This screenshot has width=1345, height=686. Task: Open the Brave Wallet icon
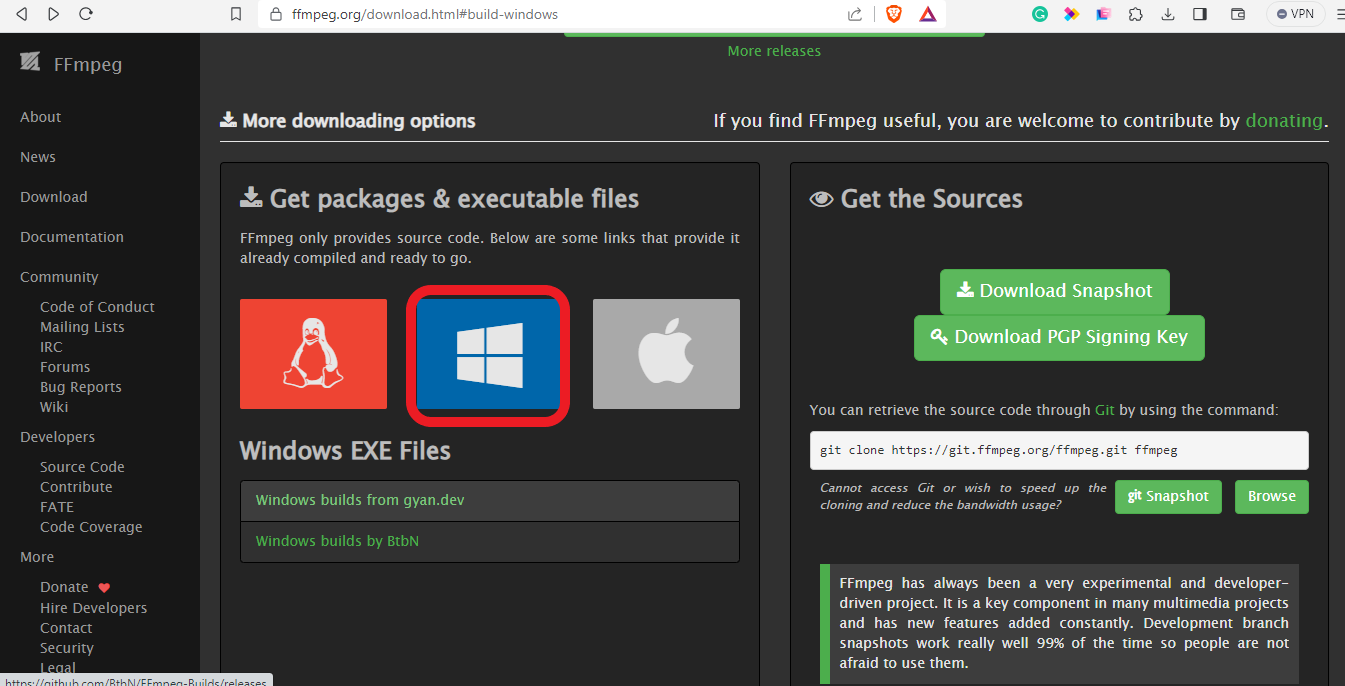1237,14
